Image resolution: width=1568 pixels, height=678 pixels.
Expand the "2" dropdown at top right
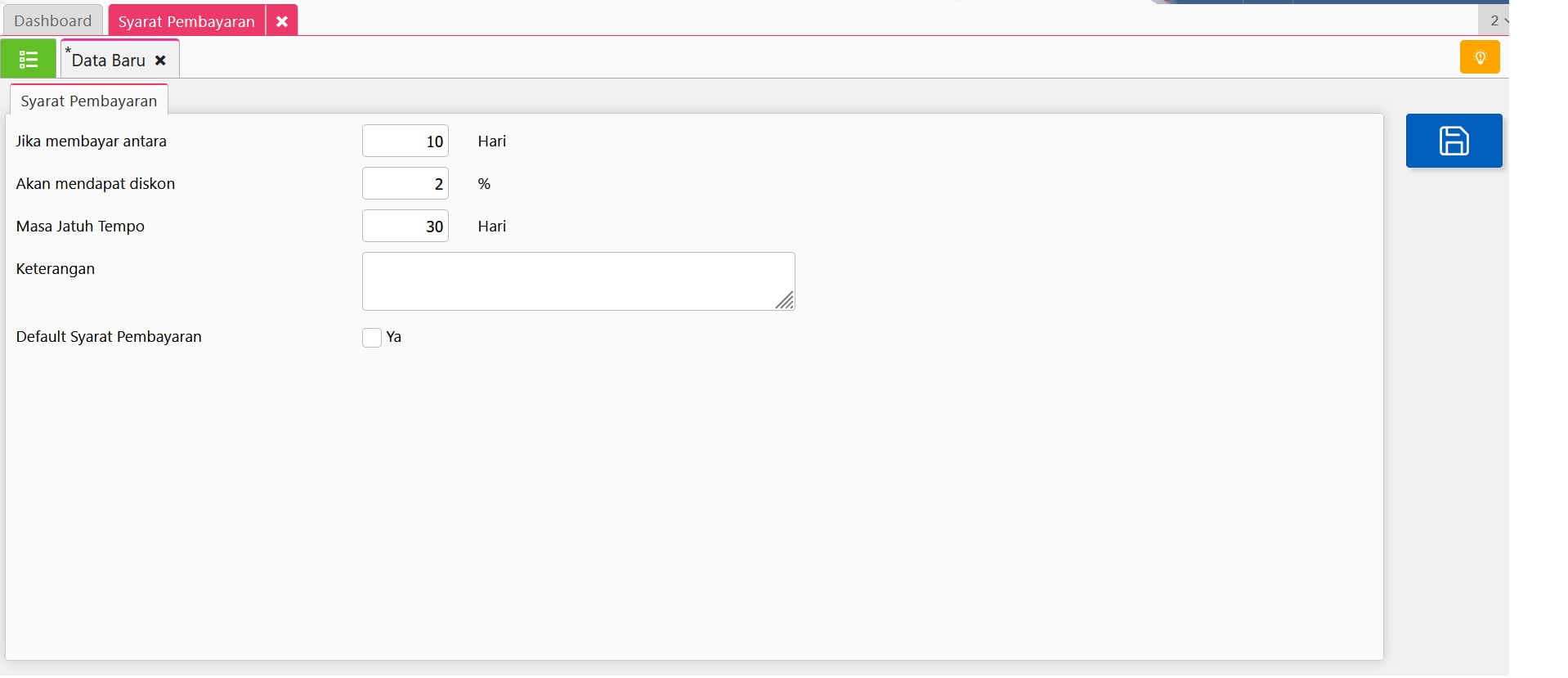point(1497,20)
